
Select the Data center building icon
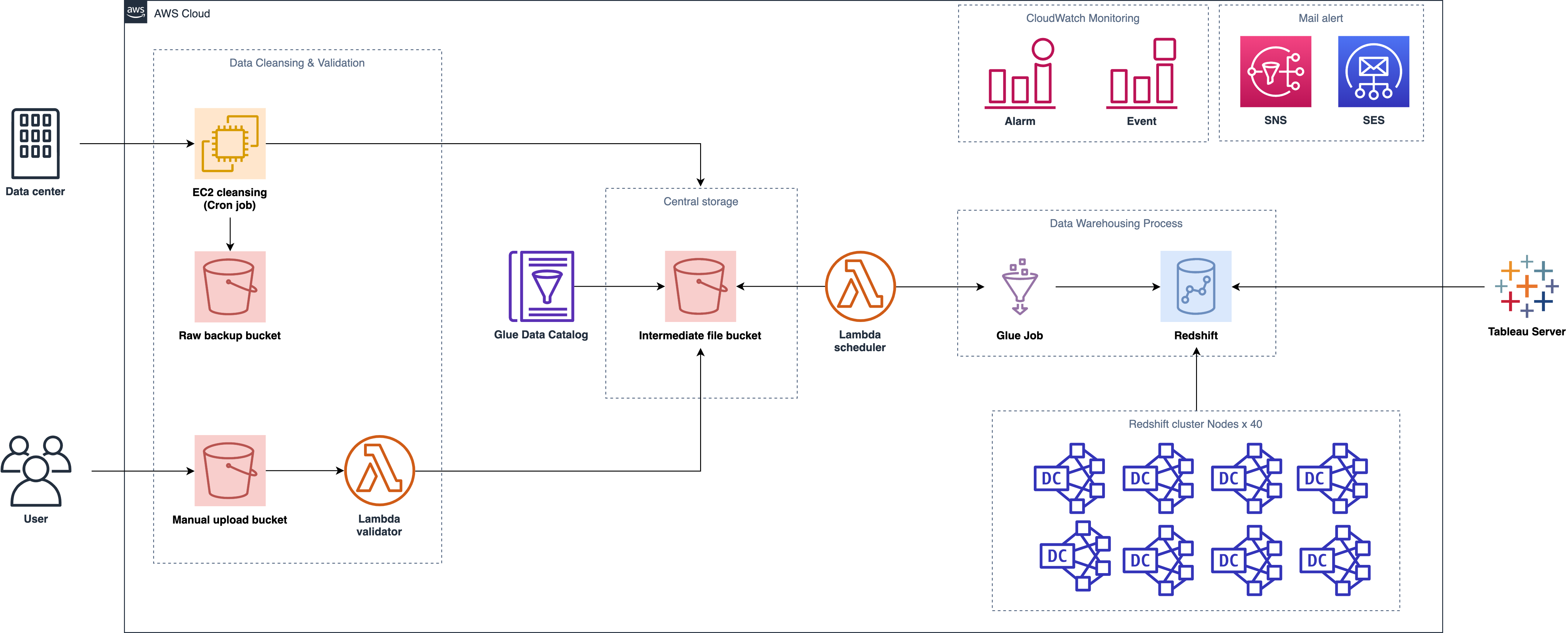pyautogui.click(x=35, y=143)
